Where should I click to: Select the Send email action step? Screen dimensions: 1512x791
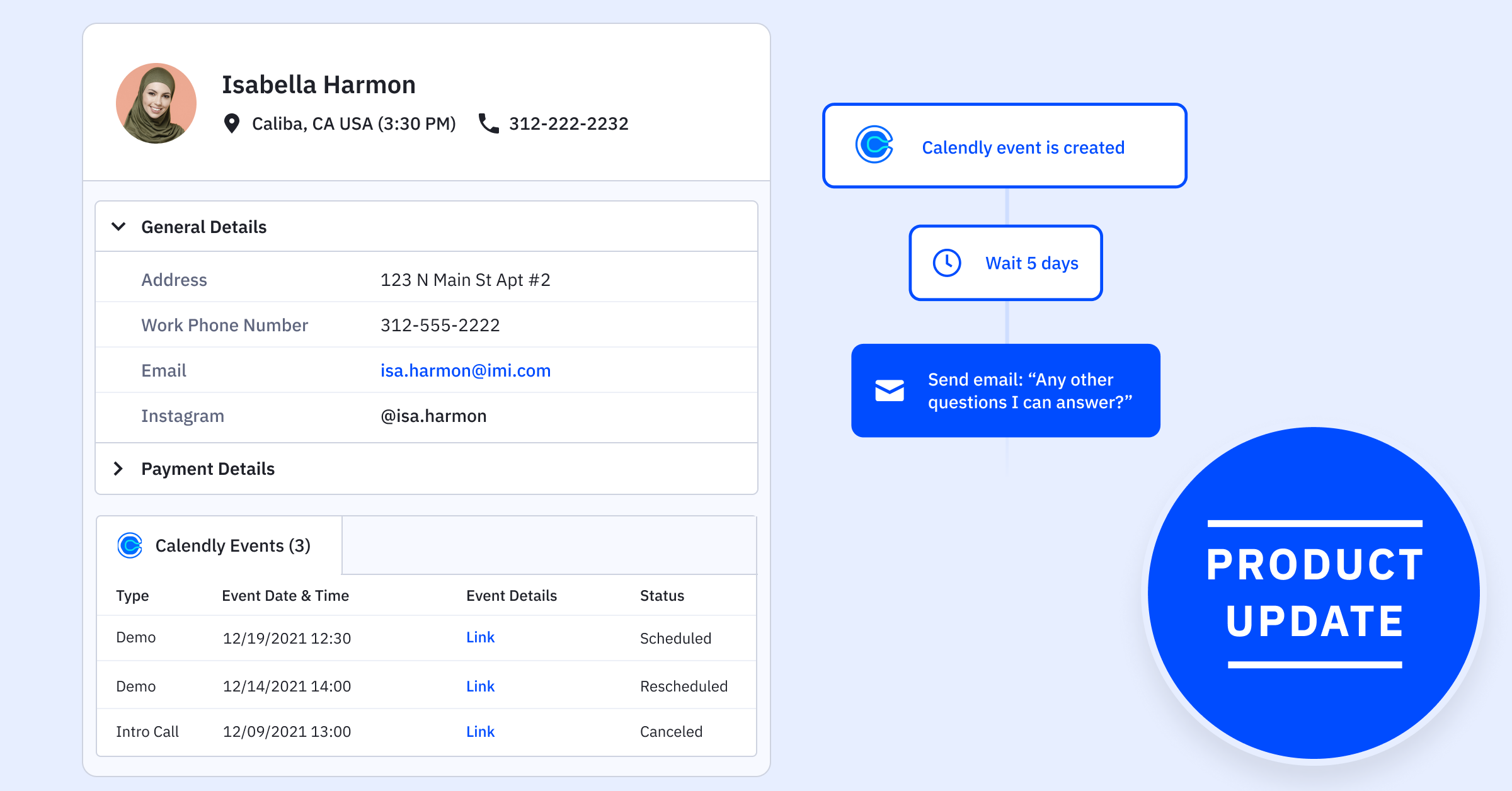click(x=1006, y=390)
